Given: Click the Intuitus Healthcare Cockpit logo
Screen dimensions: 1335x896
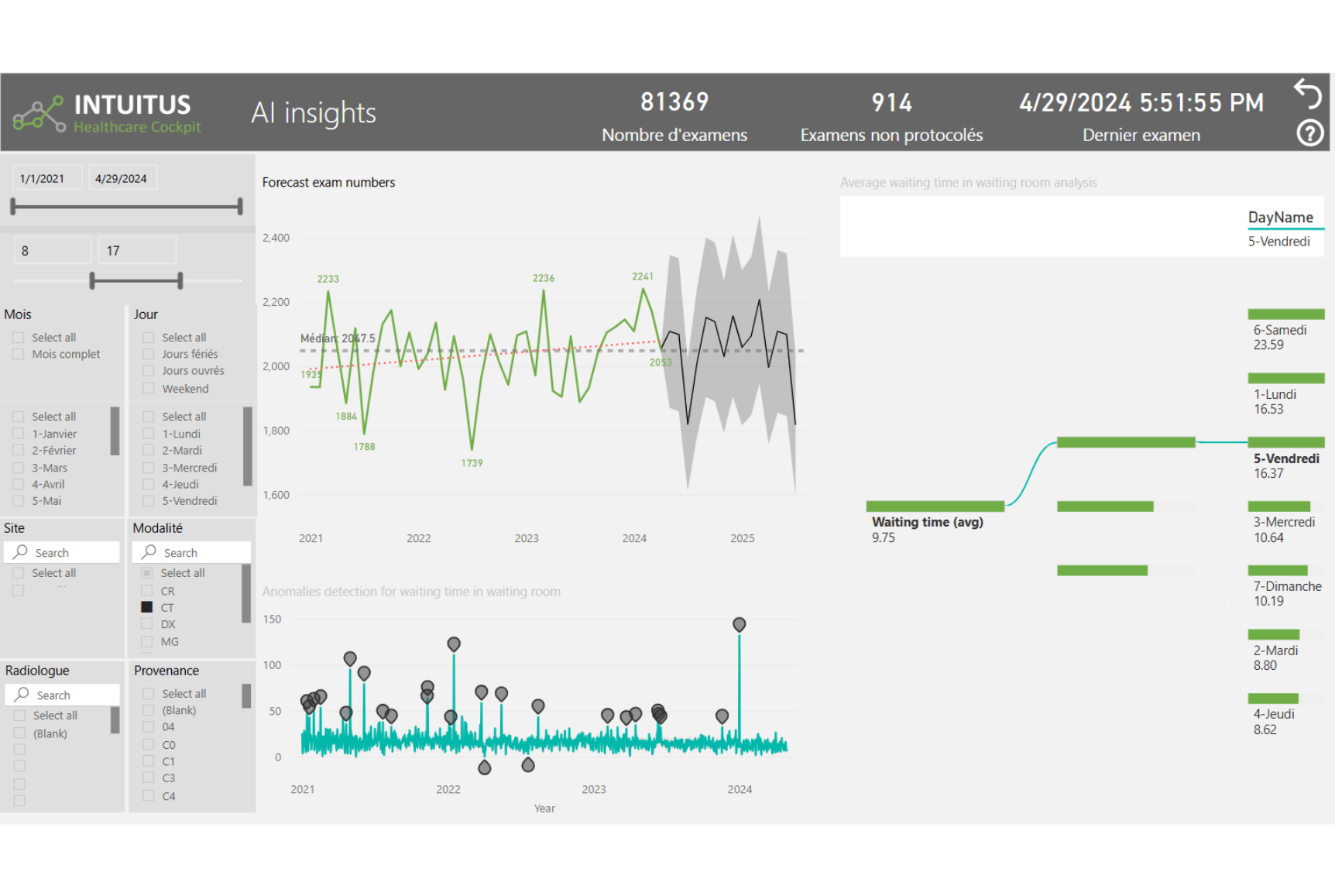Looking at the screenshot, I should tap(108, 114).
